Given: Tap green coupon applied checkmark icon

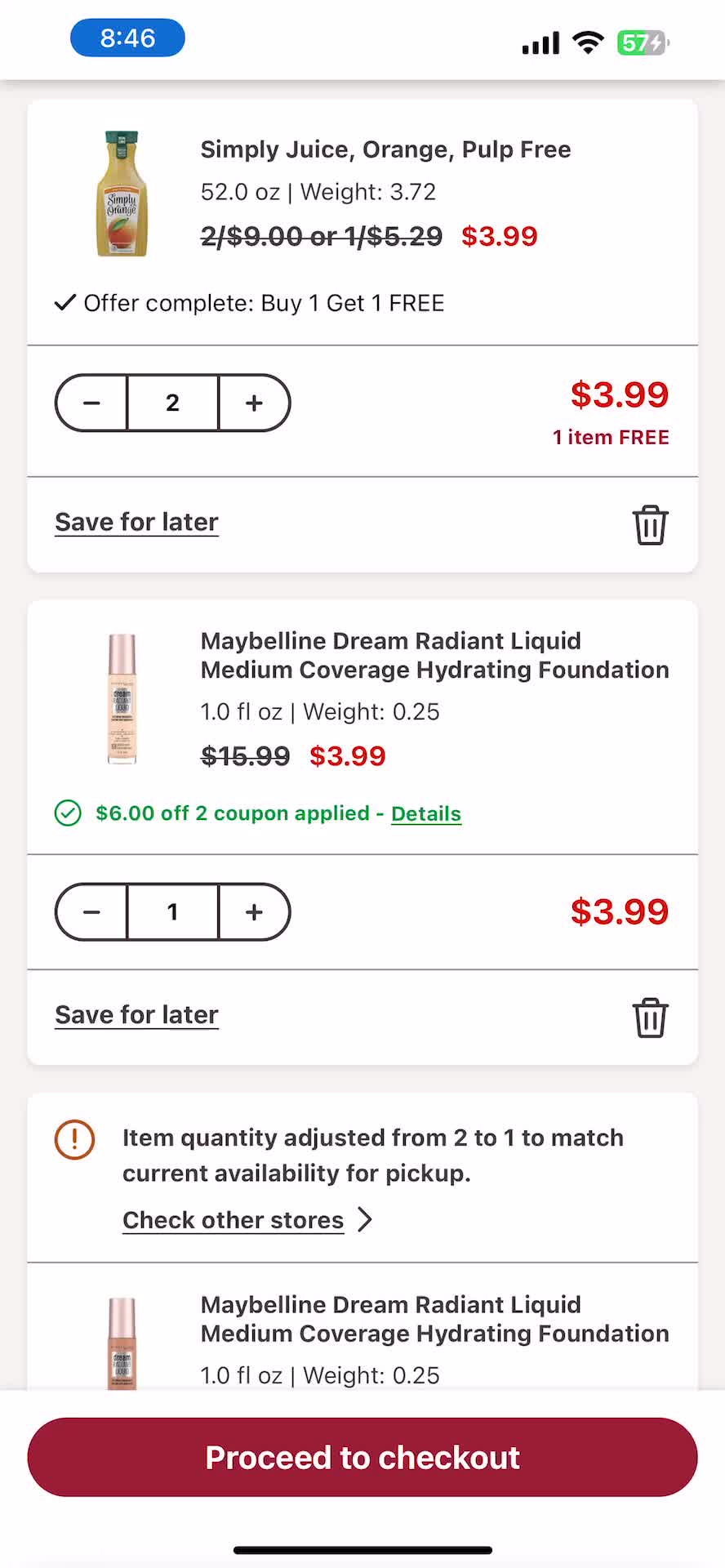Looking at the screenshot, I should click(68, 813).
